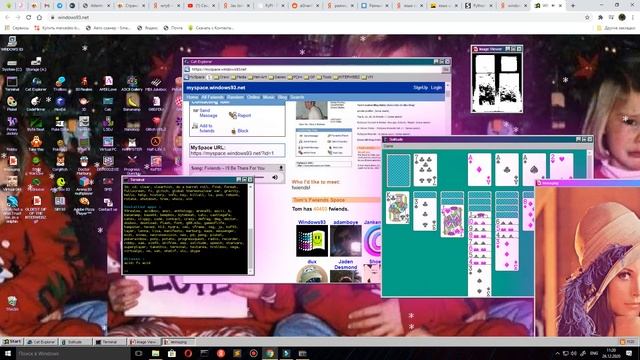Launch the Progress Quest desktop icon
640x360 pixels.
coord(132,165)
